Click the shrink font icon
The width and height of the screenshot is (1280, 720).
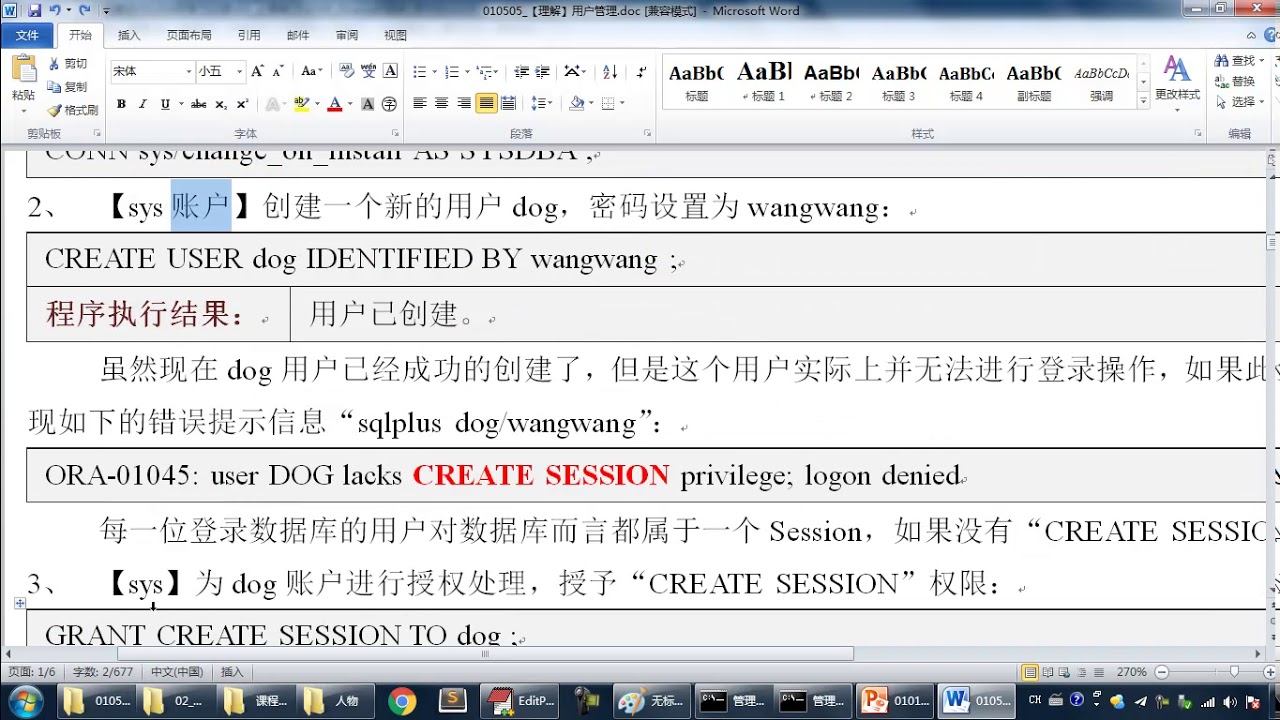coord(277,72)
